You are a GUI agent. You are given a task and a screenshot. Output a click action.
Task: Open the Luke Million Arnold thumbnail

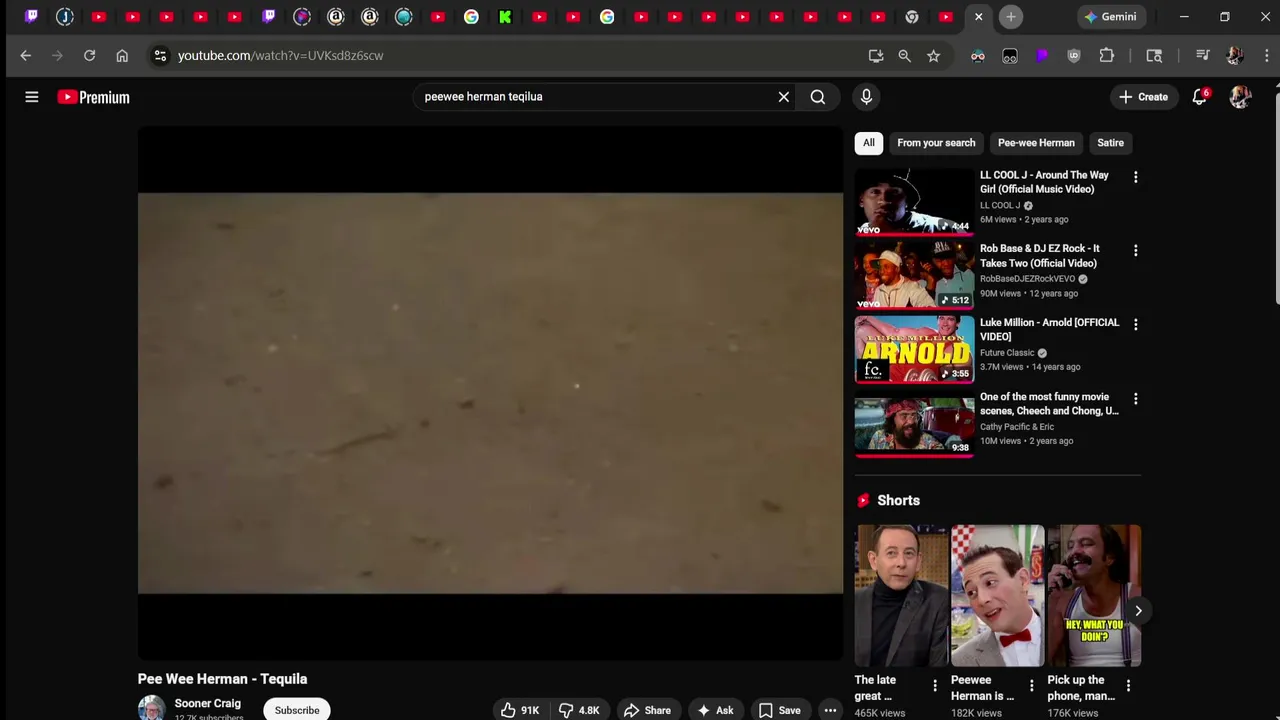(x=914, y=350)
